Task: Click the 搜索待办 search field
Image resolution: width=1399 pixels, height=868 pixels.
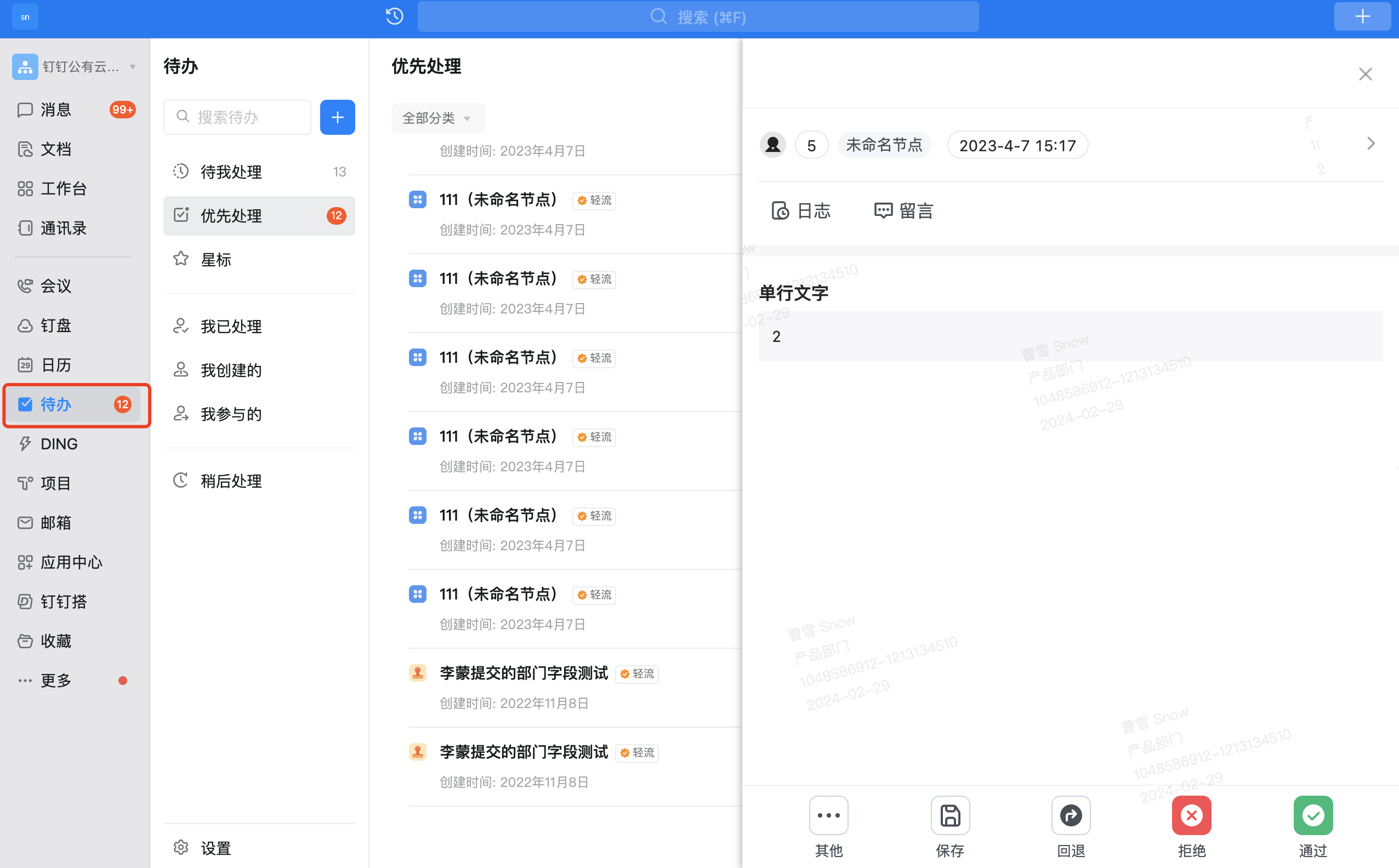Action: click(237, 117)
